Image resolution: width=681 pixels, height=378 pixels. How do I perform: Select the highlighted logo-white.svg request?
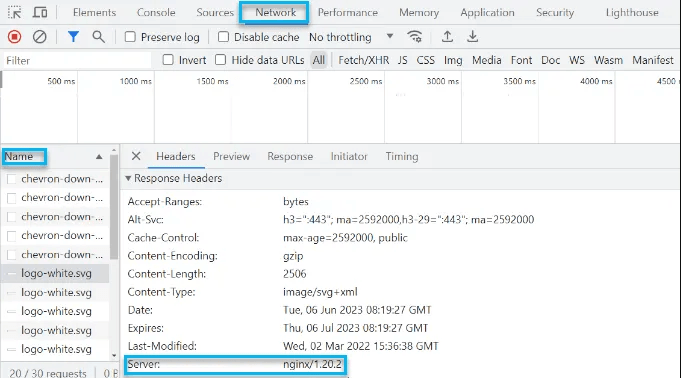click(x=56, y=273)
